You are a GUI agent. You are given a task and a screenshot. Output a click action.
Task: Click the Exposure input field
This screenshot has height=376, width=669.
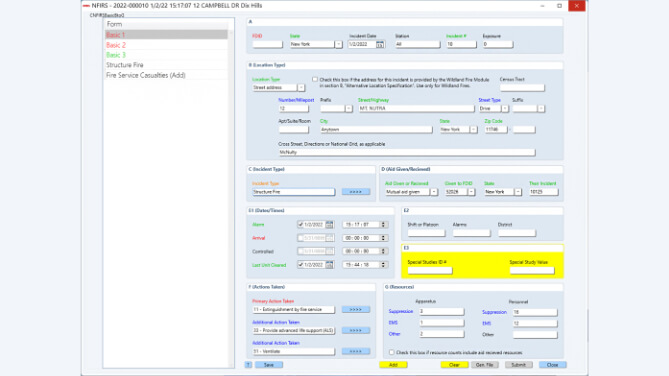point(497,44)
